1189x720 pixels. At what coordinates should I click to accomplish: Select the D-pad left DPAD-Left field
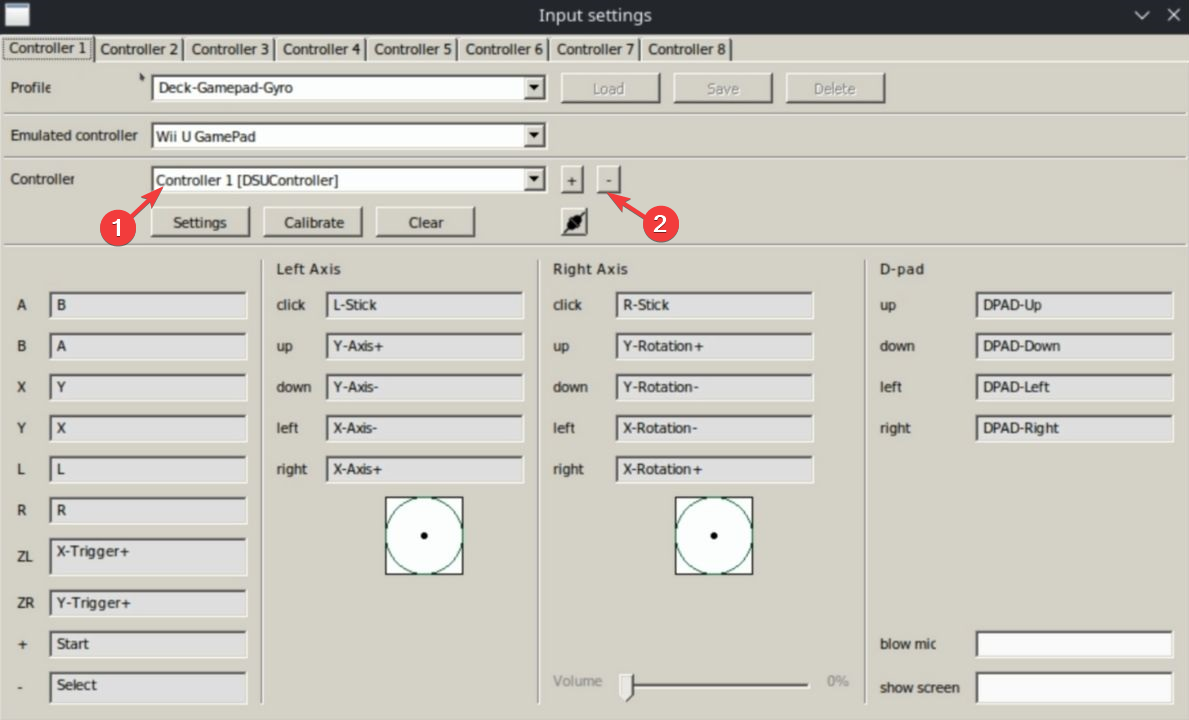click(1074, 387)
